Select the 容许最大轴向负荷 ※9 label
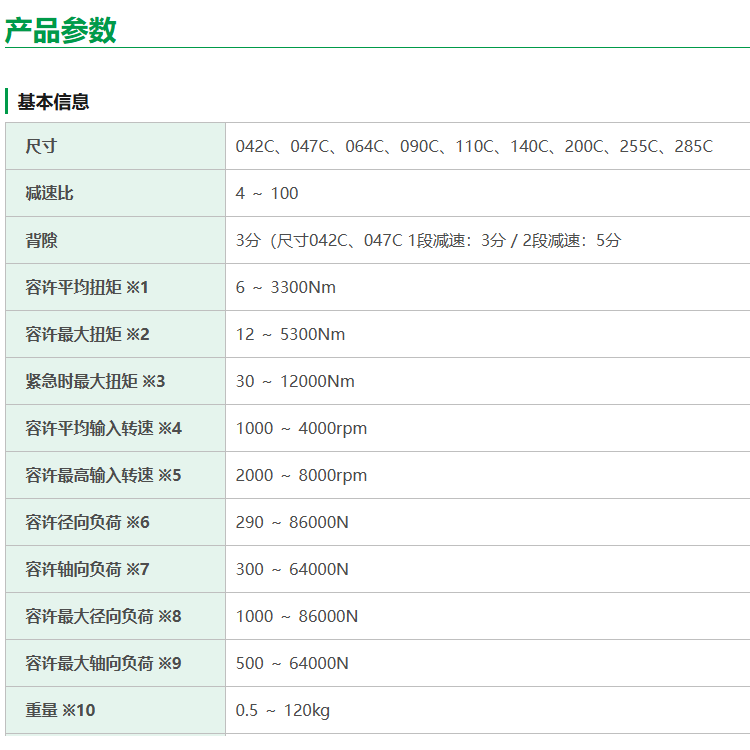Viewport: 750px width, 750px height. 103,663
